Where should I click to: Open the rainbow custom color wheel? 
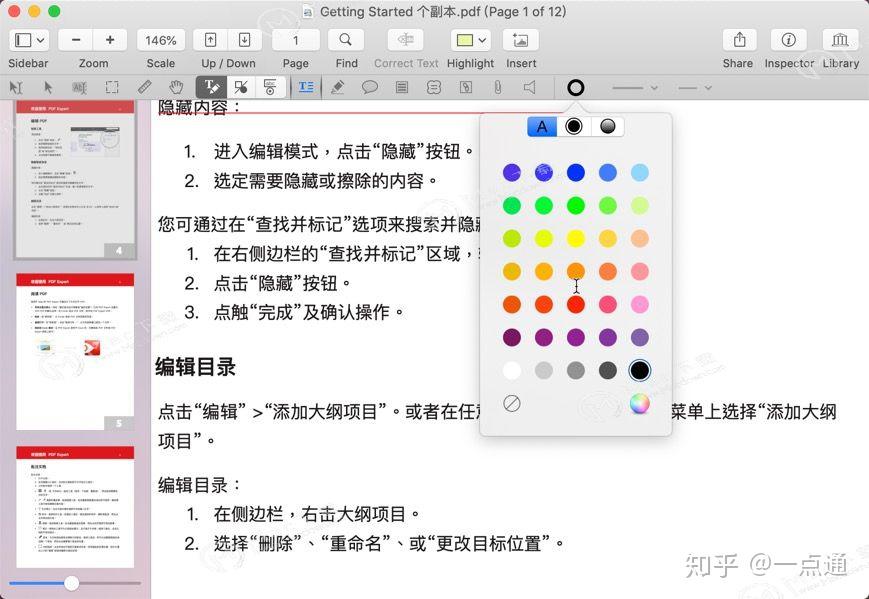click(x=640, y=403)
